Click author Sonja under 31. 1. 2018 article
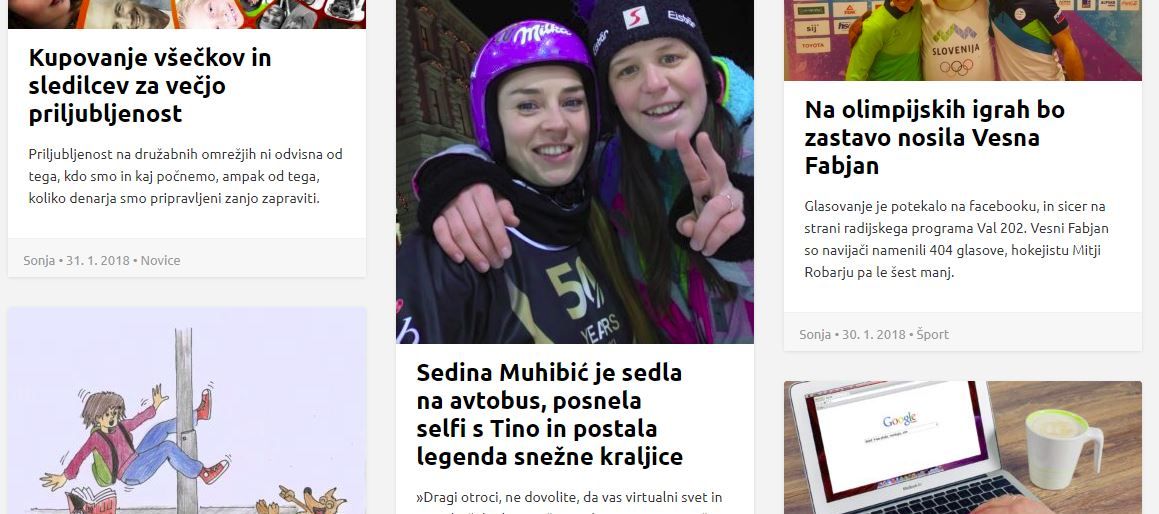Screen dimensions: 1159x514 [x=39, y=260]
